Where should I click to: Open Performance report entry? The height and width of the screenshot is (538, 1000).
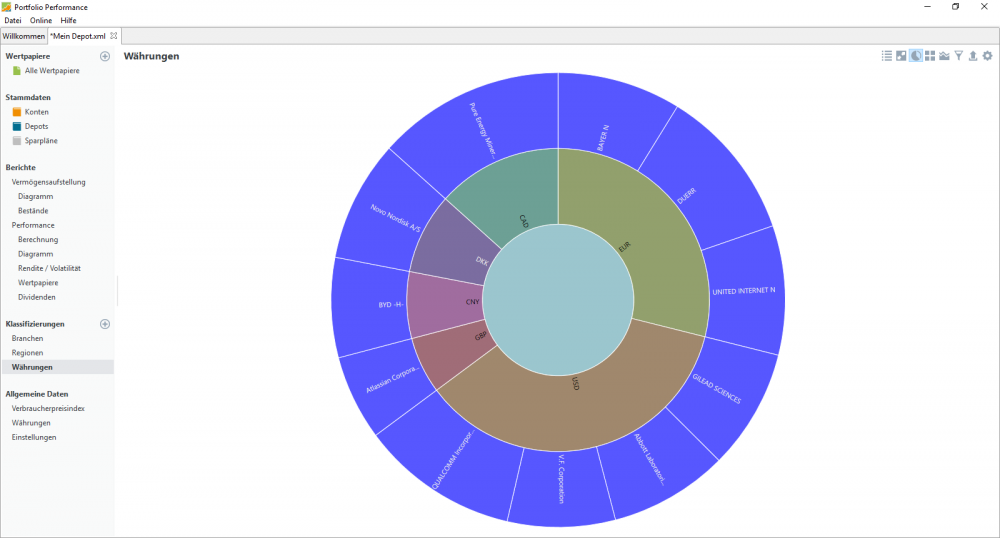33,225
